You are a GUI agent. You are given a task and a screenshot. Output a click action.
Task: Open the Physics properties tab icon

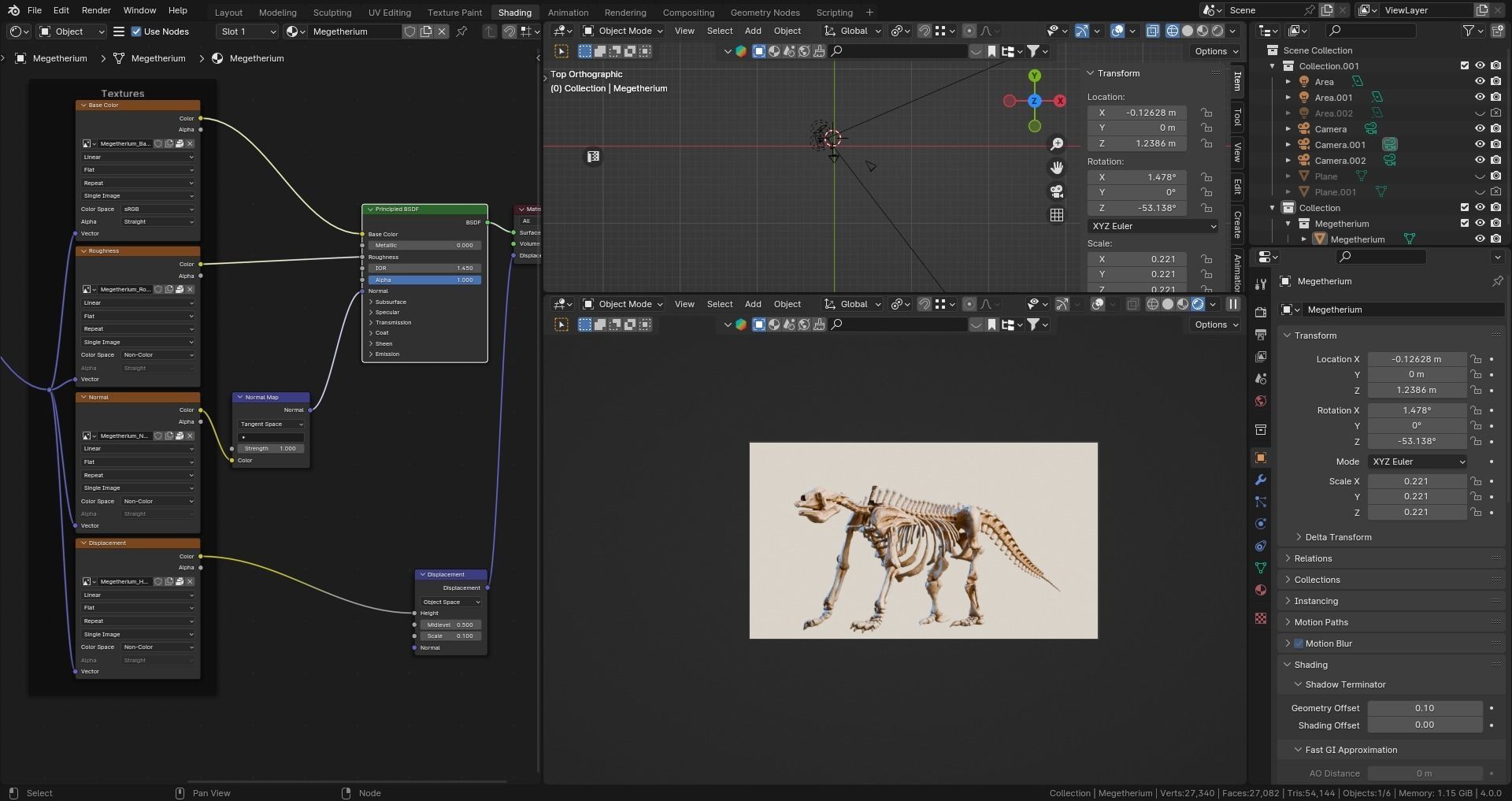[1260, 524]
